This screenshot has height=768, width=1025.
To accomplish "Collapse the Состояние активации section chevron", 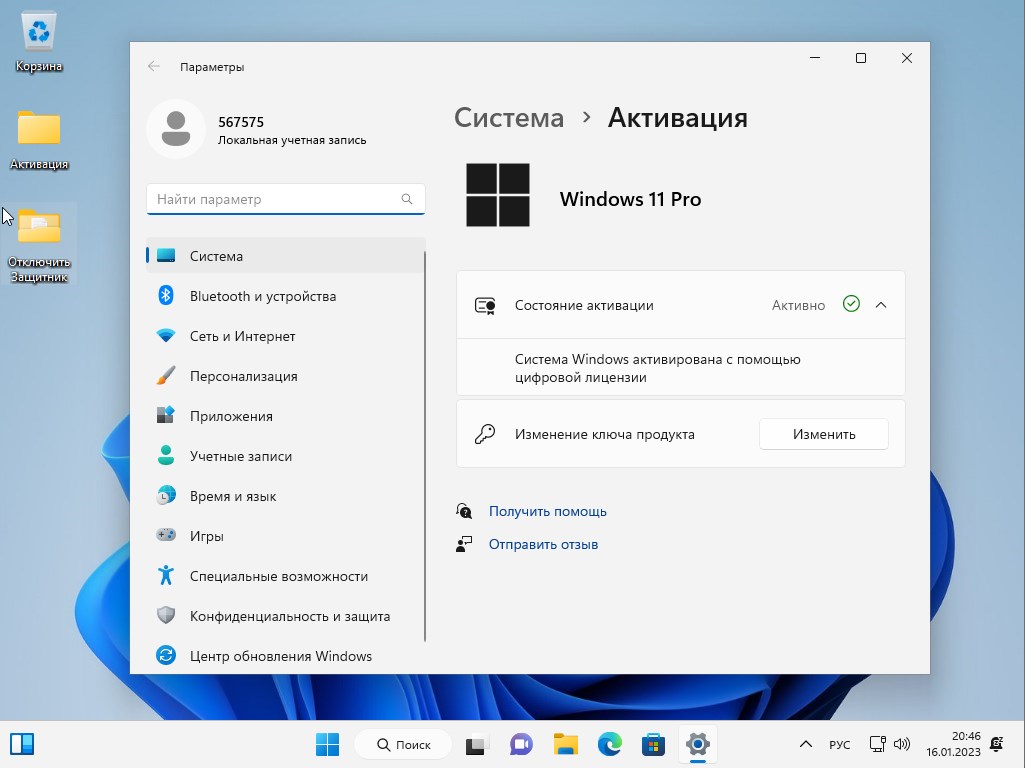I will [x=881, y=305].
